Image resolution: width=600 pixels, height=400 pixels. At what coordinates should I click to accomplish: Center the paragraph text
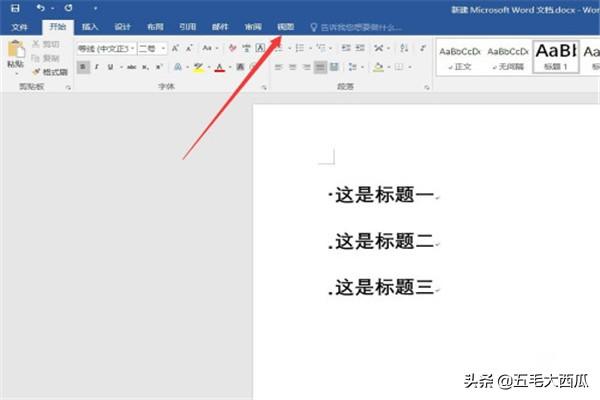[293, 67]
